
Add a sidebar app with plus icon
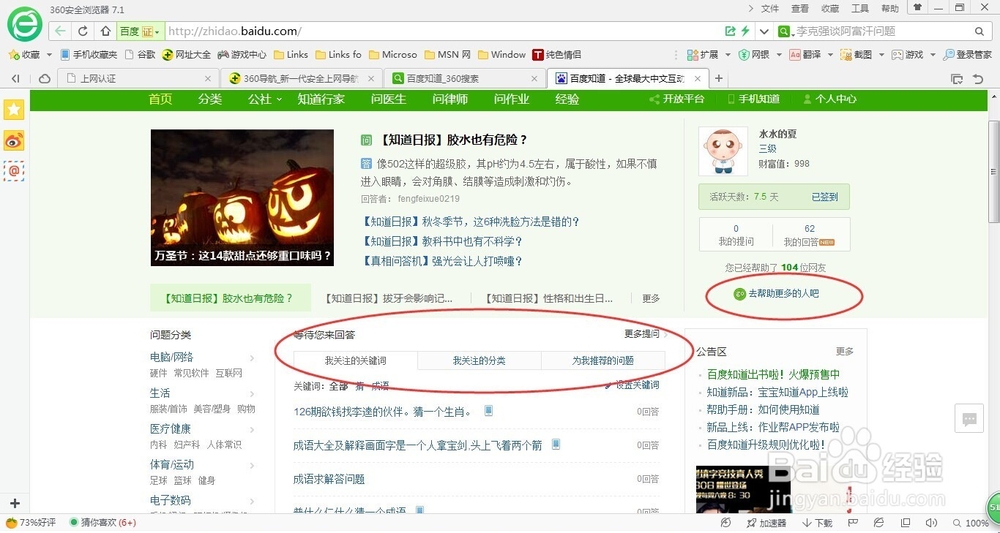click(x=15, y=503)
